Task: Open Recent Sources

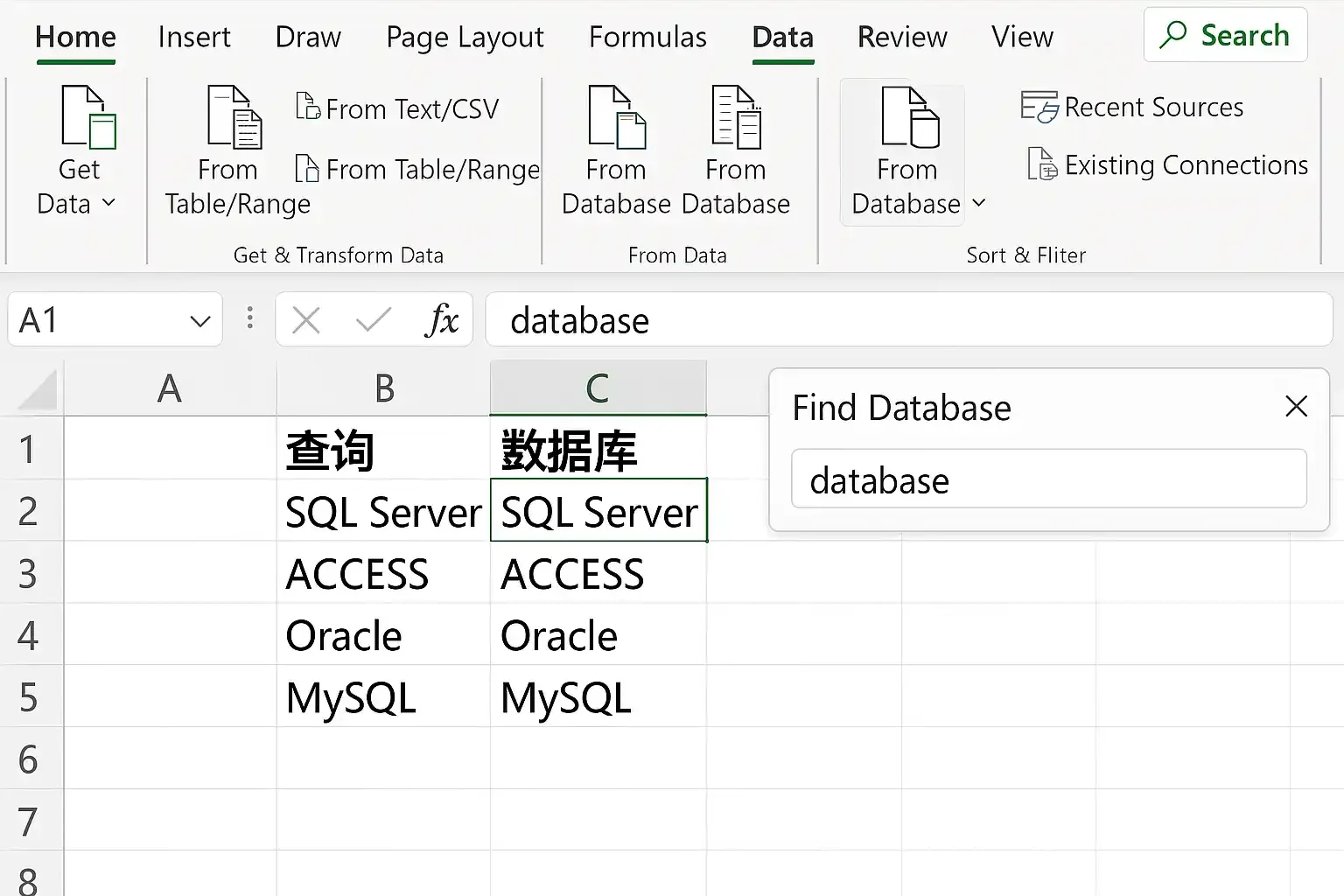Action: 1133,108
